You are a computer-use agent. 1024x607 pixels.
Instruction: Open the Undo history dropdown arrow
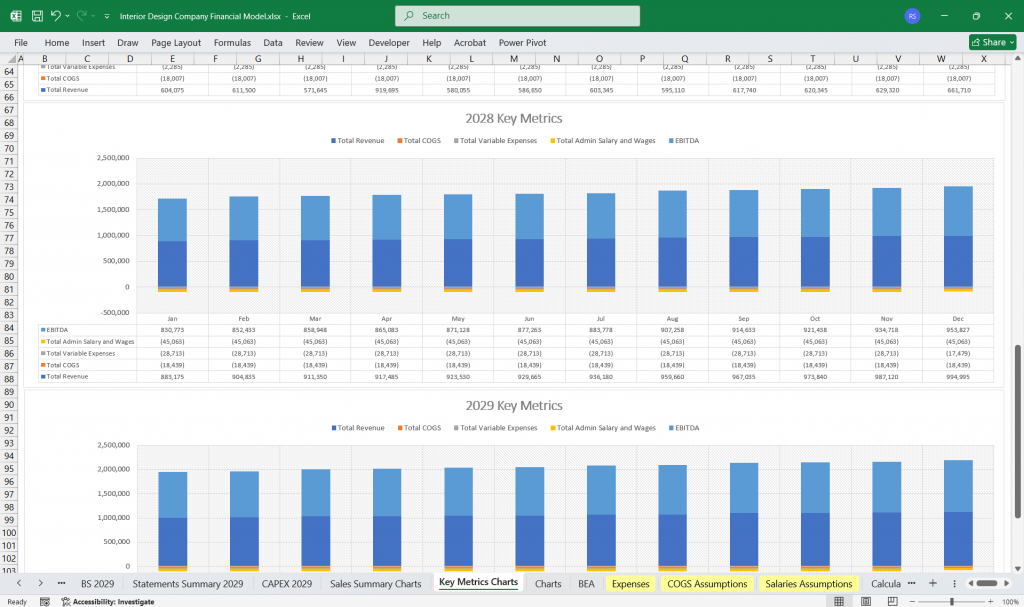68,16
